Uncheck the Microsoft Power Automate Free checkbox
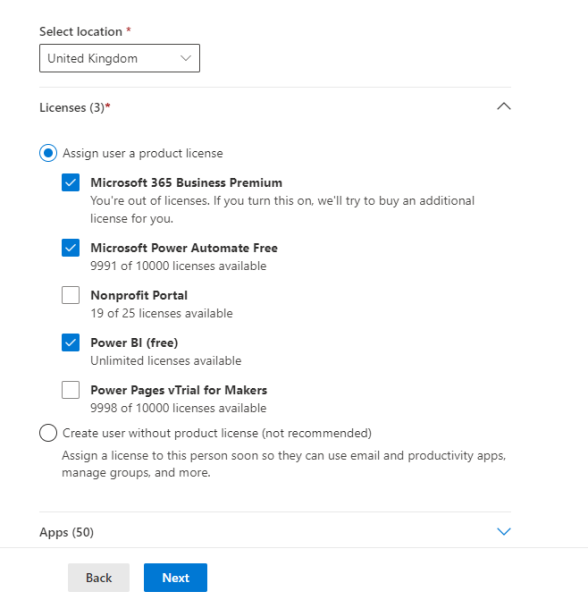The image size is (588, 600). (x=71, y=248)
